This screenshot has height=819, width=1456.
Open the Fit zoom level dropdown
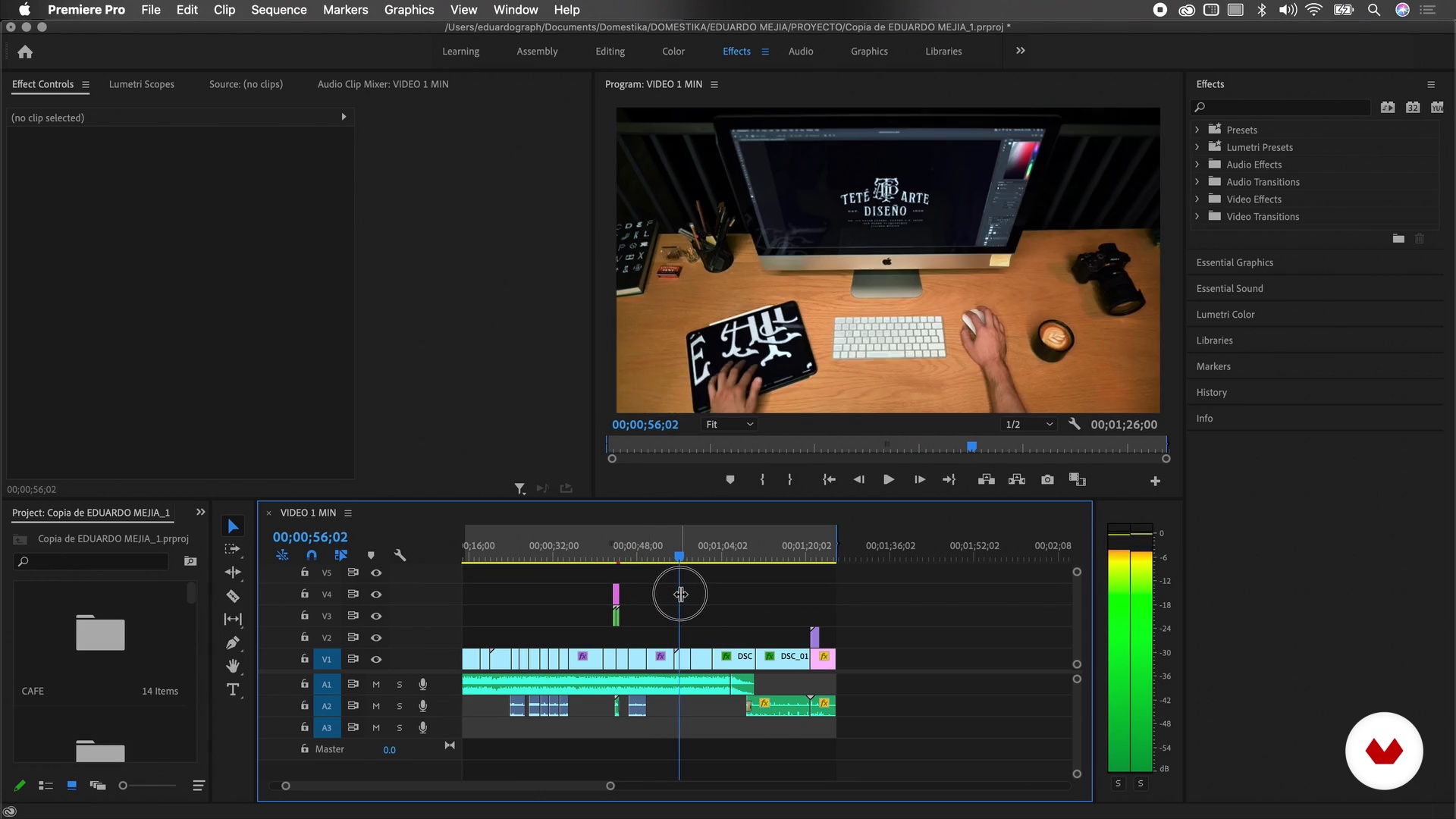(x=730, y=425)
